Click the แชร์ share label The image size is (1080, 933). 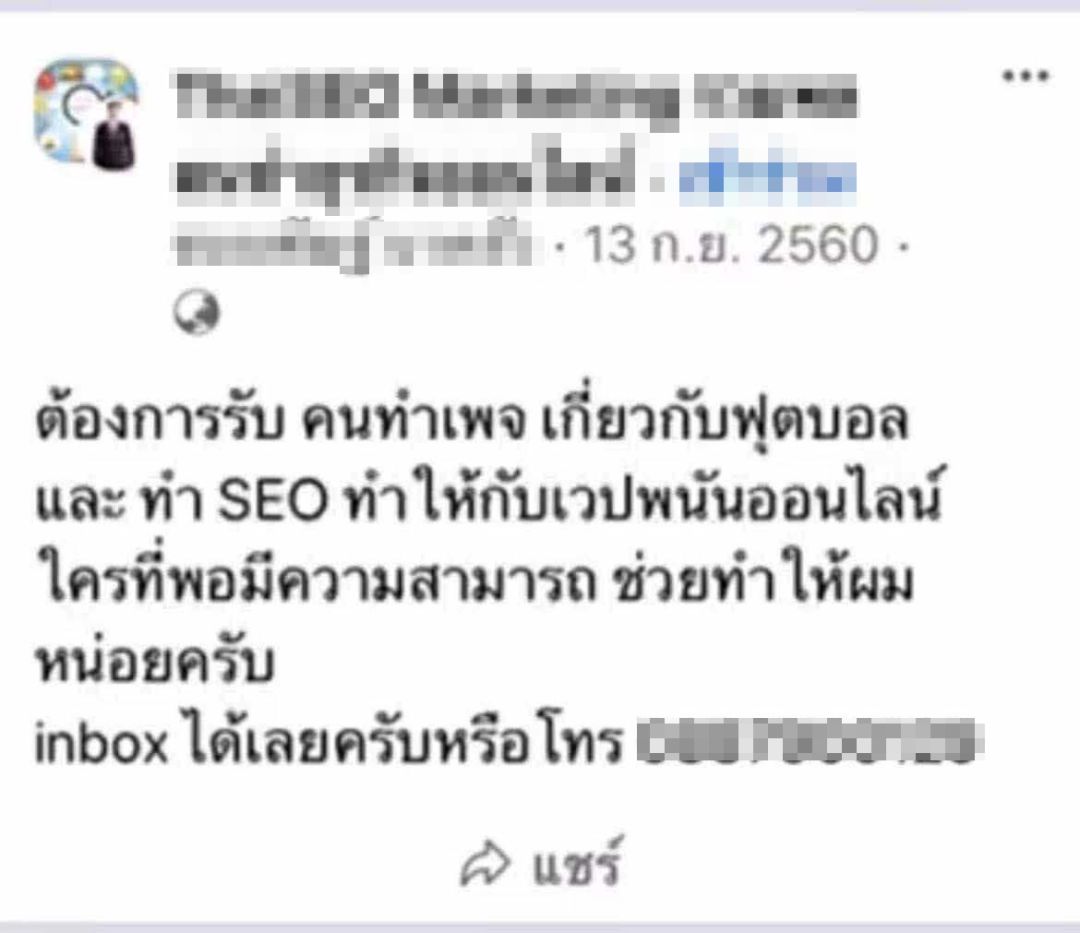point(578,863)
